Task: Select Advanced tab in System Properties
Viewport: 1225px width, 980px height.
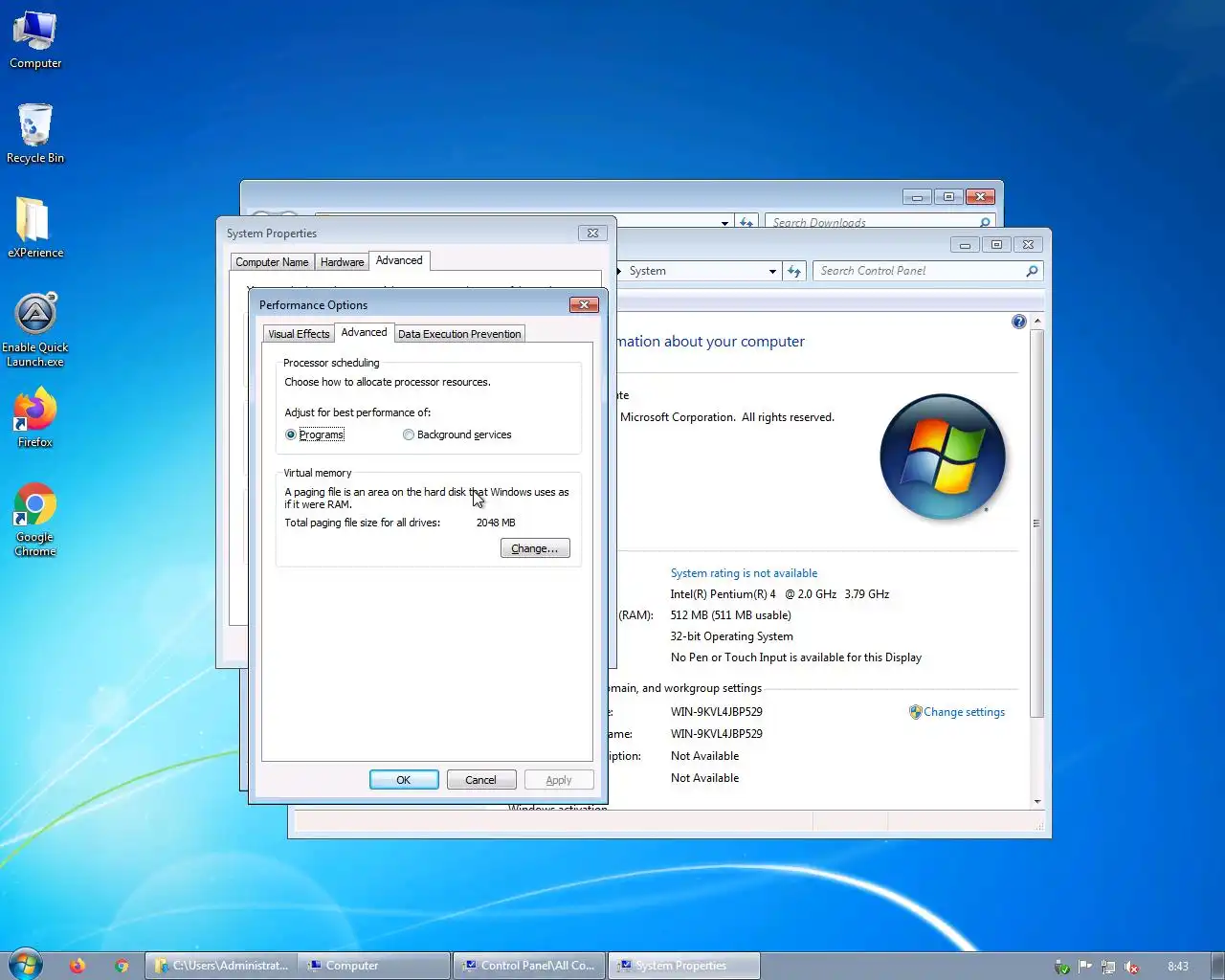Action: click(x=399, y=260)
